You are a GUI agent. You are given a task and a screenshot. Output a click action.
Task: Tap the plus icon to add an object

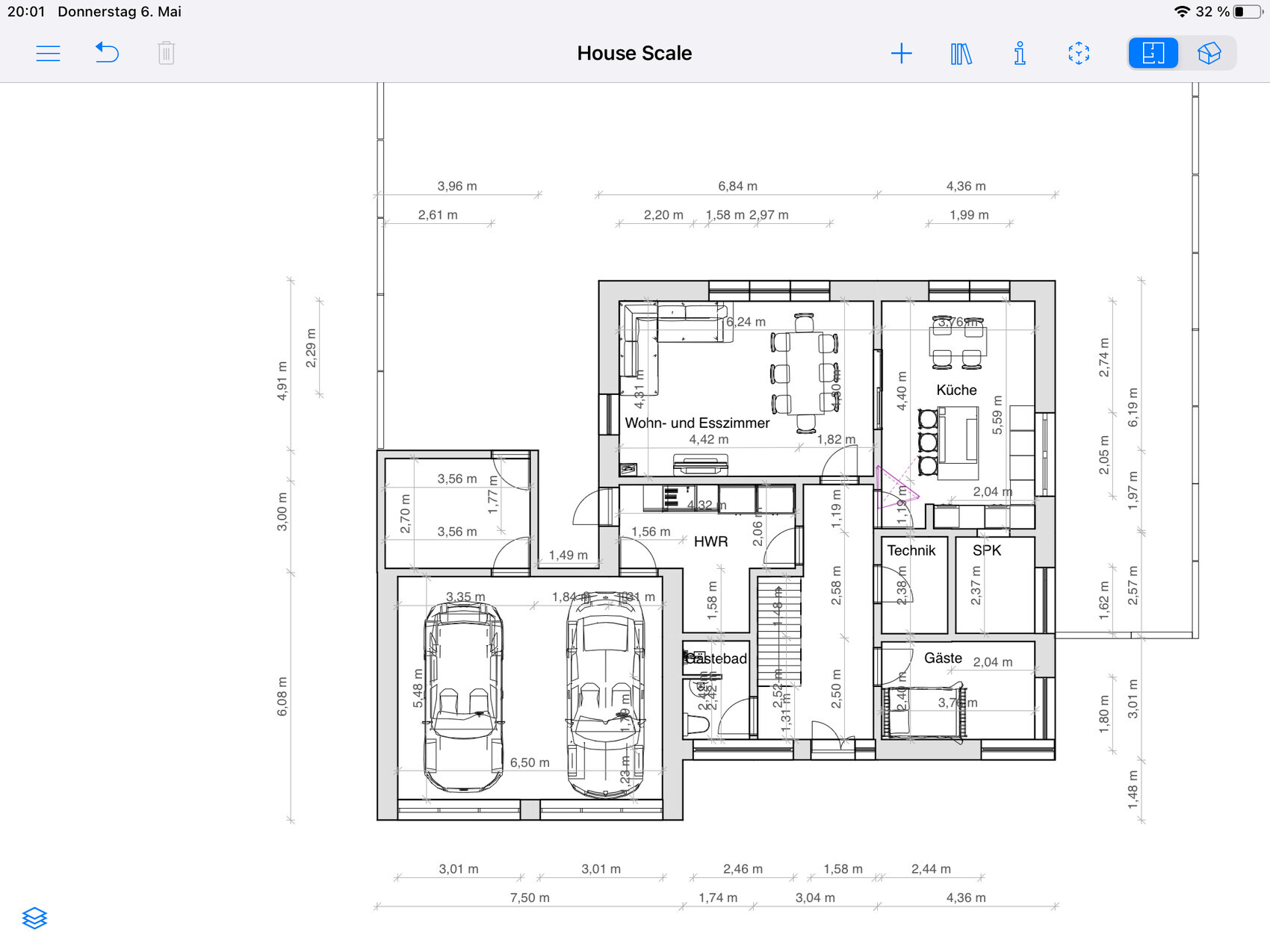902,53
